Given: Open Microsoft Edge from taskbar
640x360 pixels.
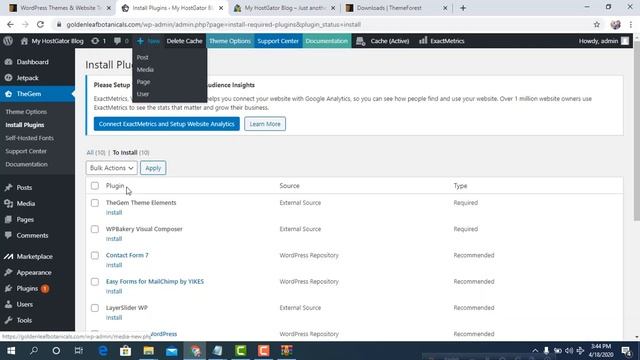Looking at the screenshot, I should 103,351.
